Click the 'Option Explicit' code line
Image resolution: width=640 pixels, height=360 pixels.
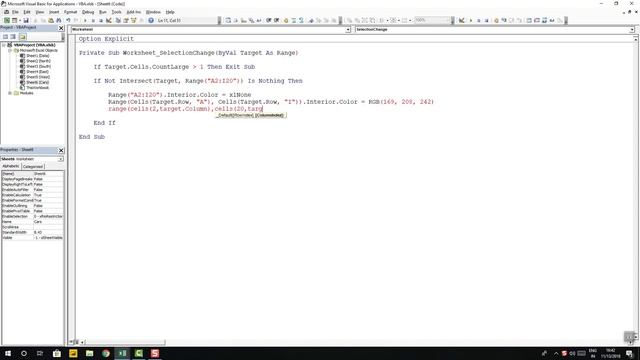pyautogui.click(x=106, y=39)
